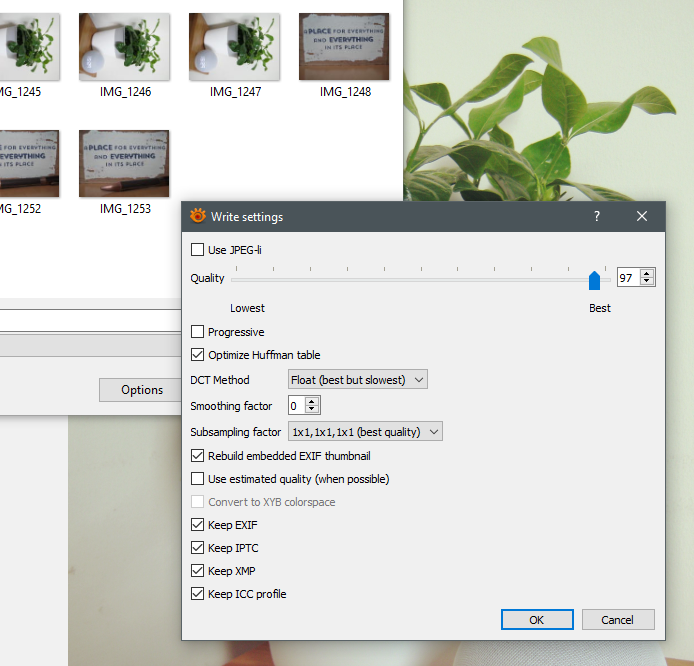This screenshot has height=666, width=694.
Task: Click the IMG_1246 file name label
Action: (125, 92)
